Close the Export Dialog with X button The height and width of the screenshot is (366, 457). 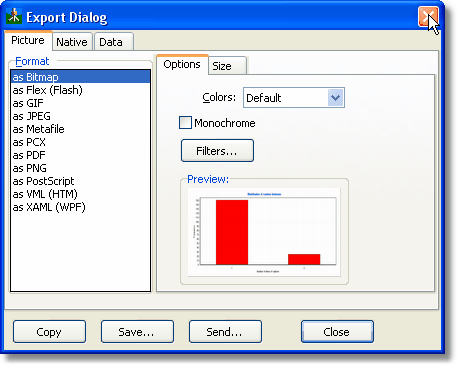coord(428,17)
